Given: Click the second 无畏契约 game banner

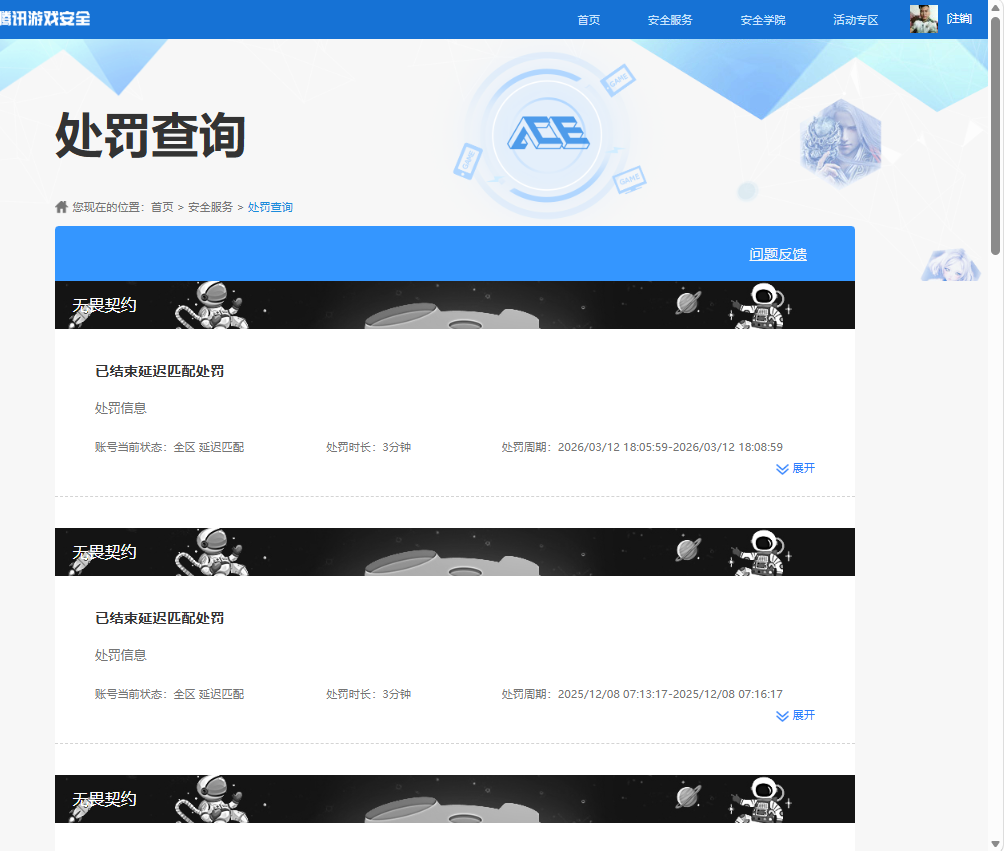Looking at the screenshot, I should tap(455, 552).
